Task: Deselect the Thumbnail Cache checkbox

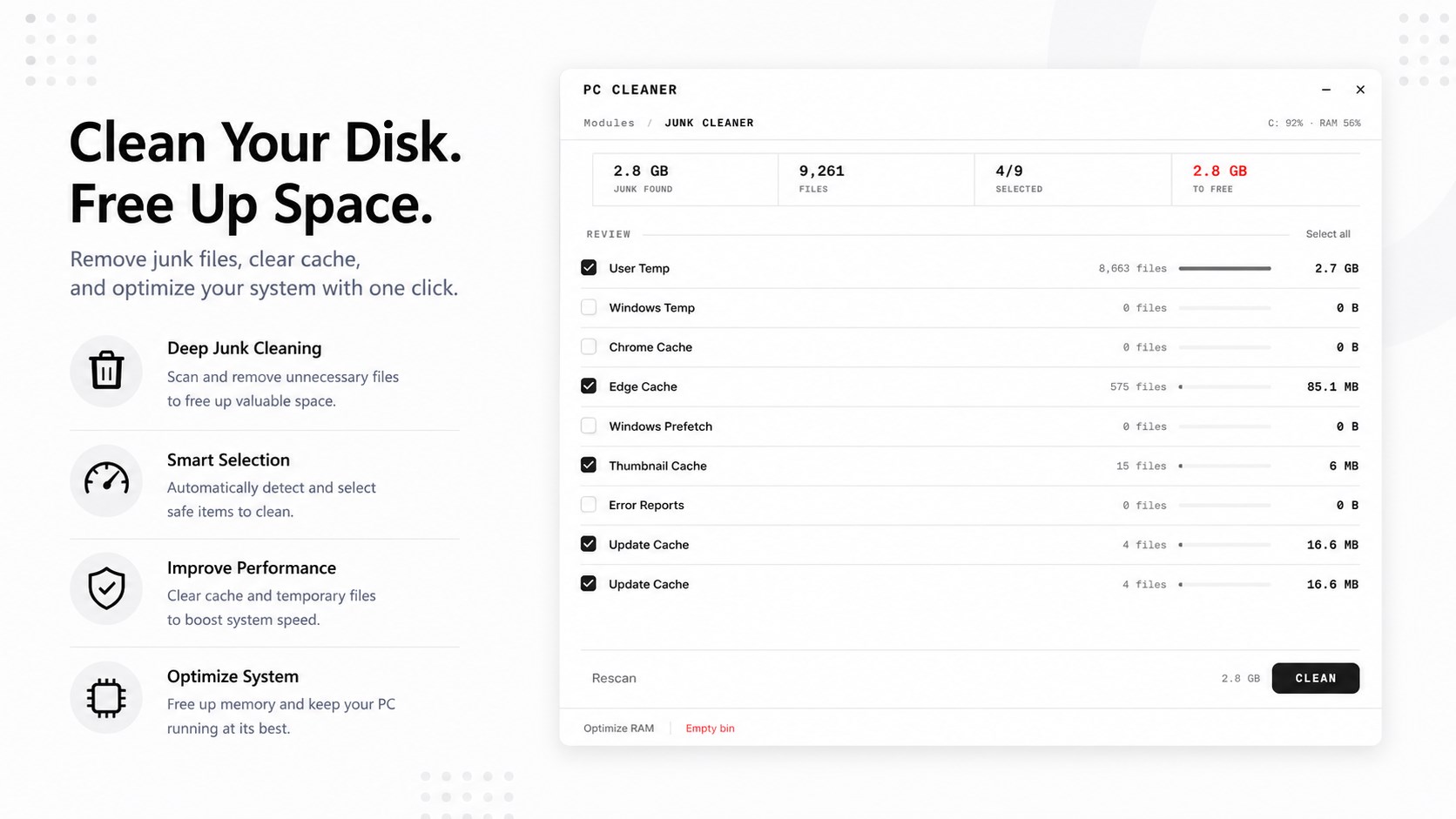Action: (x=589, y=465)
